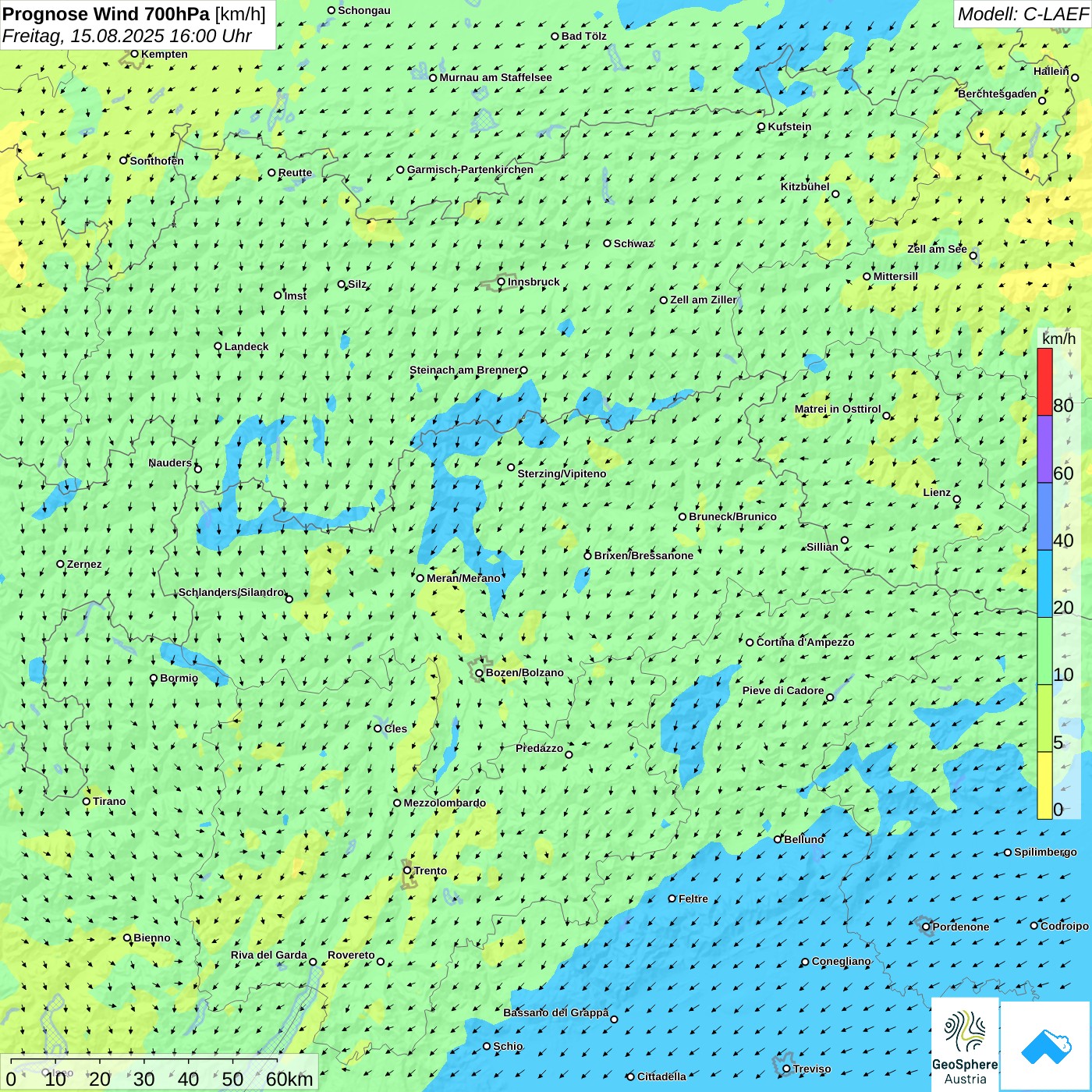The width and height of the screenshot is (1092, 1092).
Task: Click the Reutte city label
Action: click(x=295, y=172)
